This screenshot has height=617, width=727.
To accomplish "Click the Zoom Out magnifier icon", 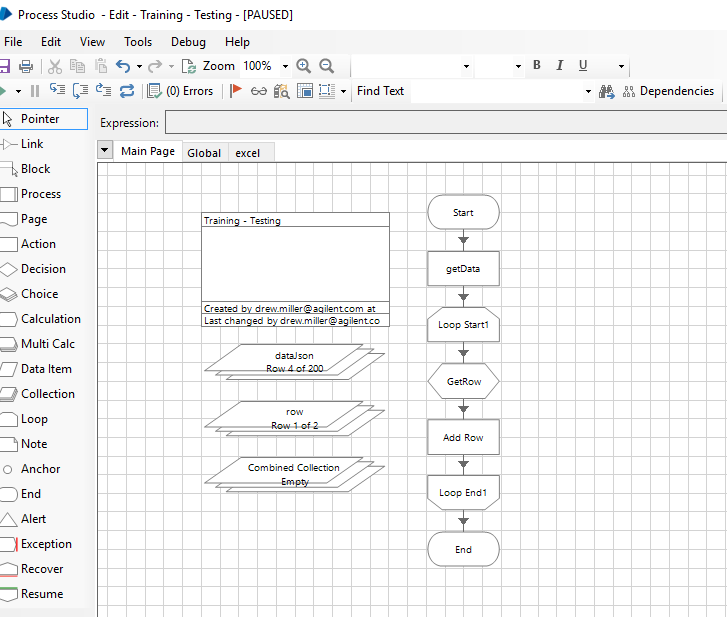I will click(x=326, y=66).
